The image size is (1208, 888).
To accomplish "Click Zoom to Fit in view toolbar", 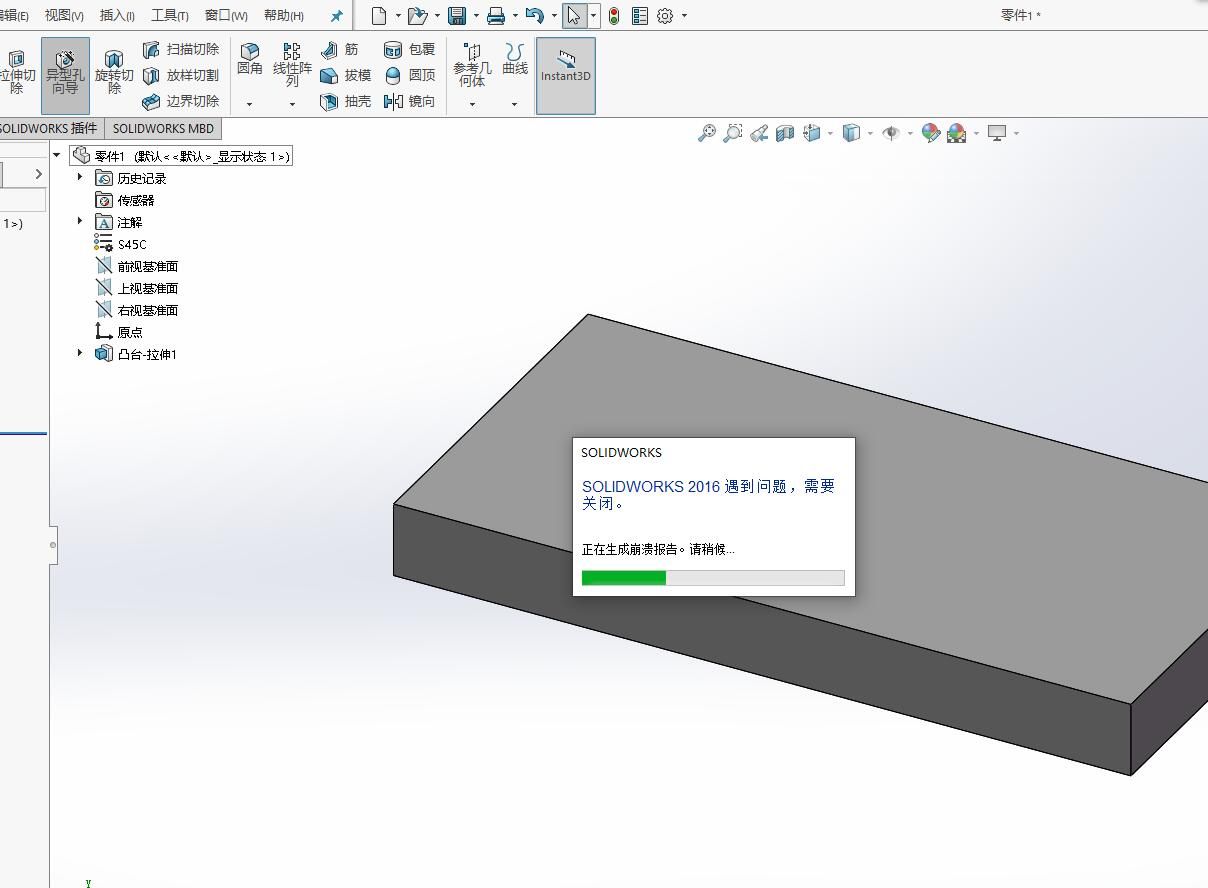I will click(x=706, y=133).
